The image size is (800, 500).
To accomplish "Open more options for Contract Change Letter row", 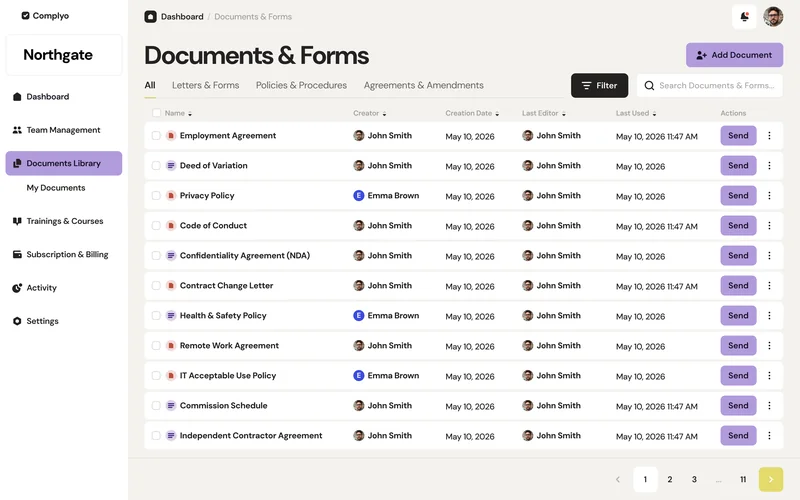I will pyautogui.click(x=769, y=286).
